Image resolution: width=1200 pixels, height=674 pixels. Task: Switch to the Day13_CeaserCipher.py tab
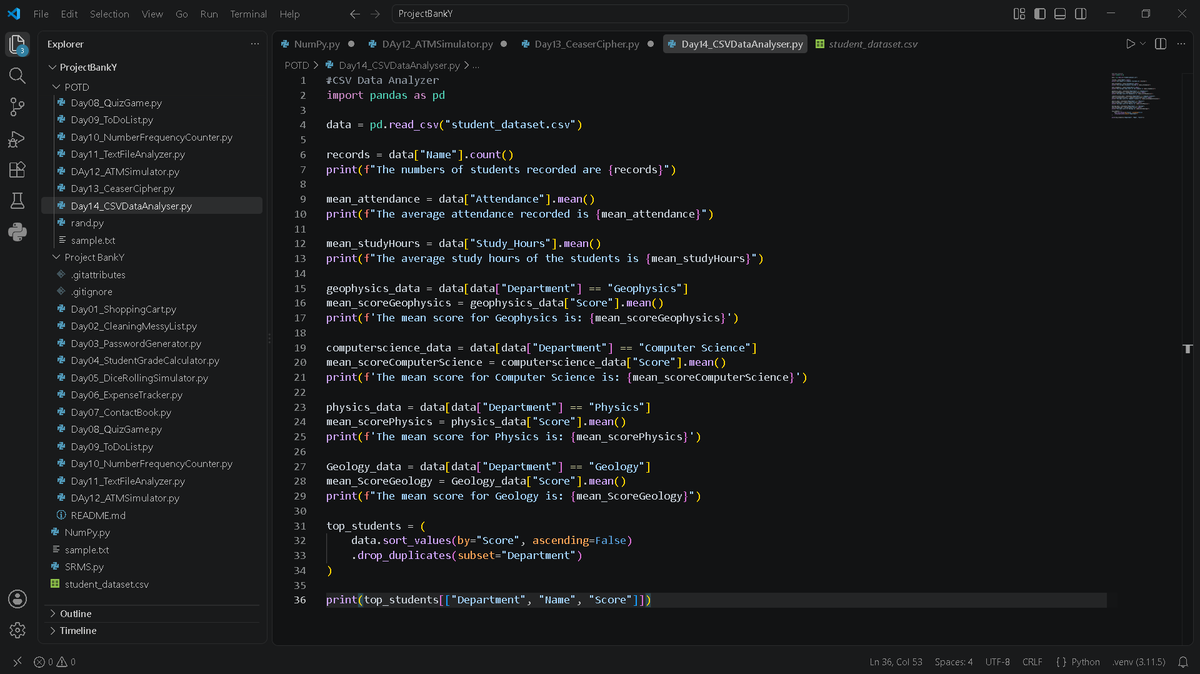pyautogui.click(x=586, y=44)
